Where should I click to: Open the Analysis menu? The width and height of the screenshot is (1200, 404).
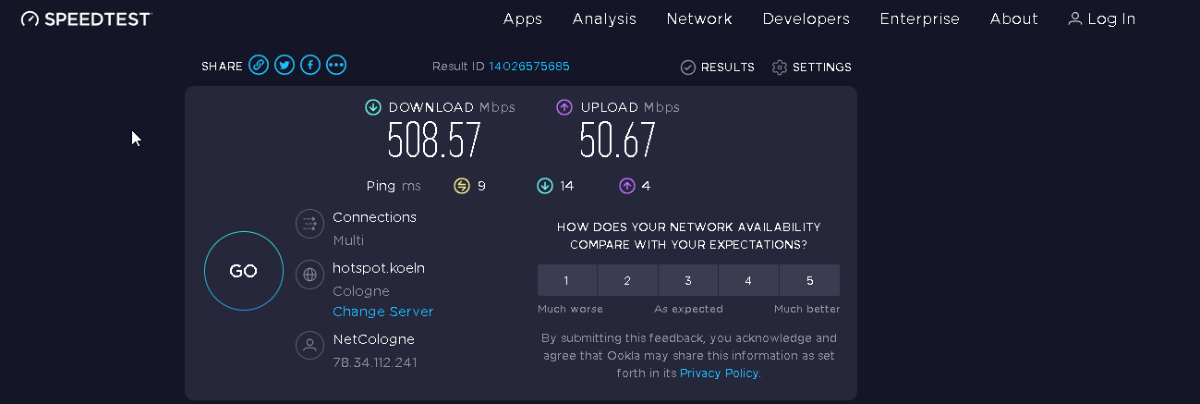605,19
